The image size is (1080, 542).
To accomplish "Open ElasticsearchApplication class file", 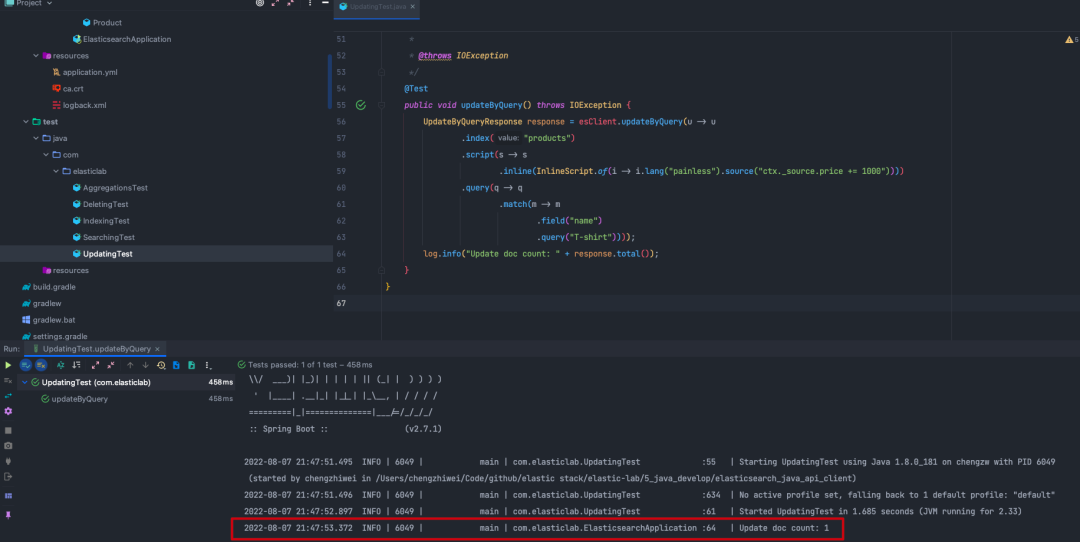I will pyautogui.click(x=122, y=39).
